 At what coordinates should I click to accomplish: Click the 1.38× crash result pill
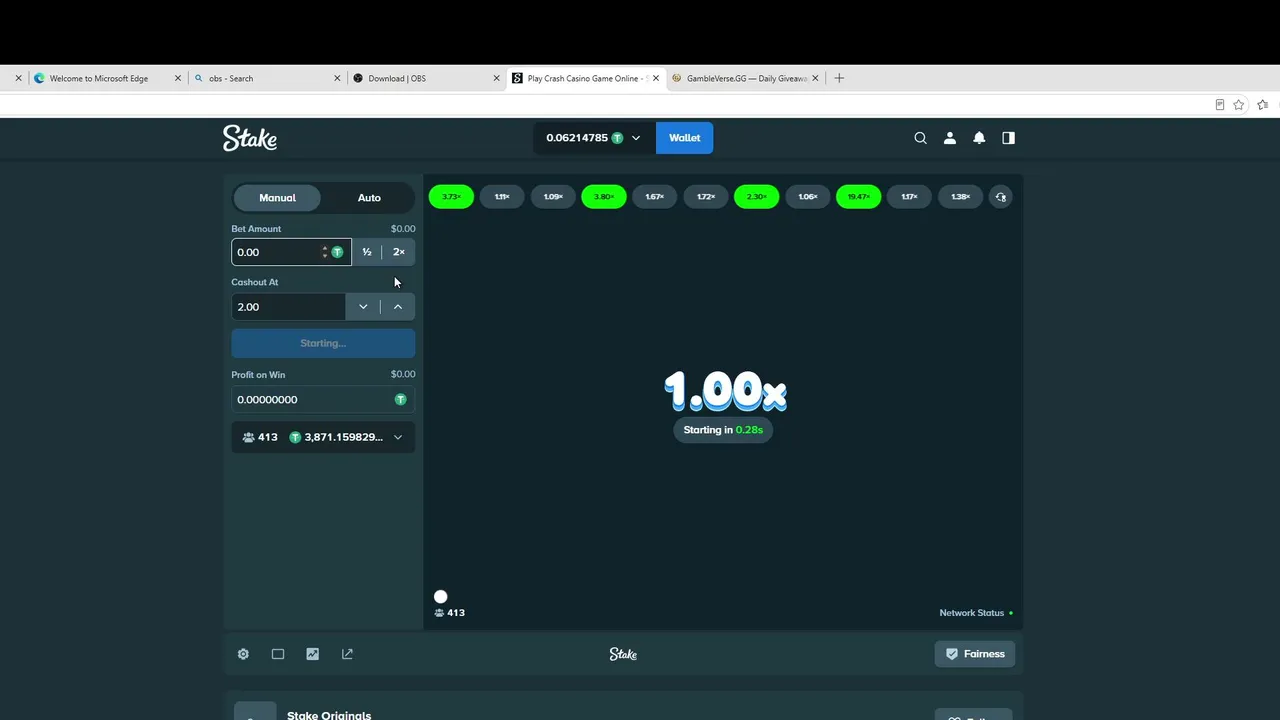pos(960,197)
